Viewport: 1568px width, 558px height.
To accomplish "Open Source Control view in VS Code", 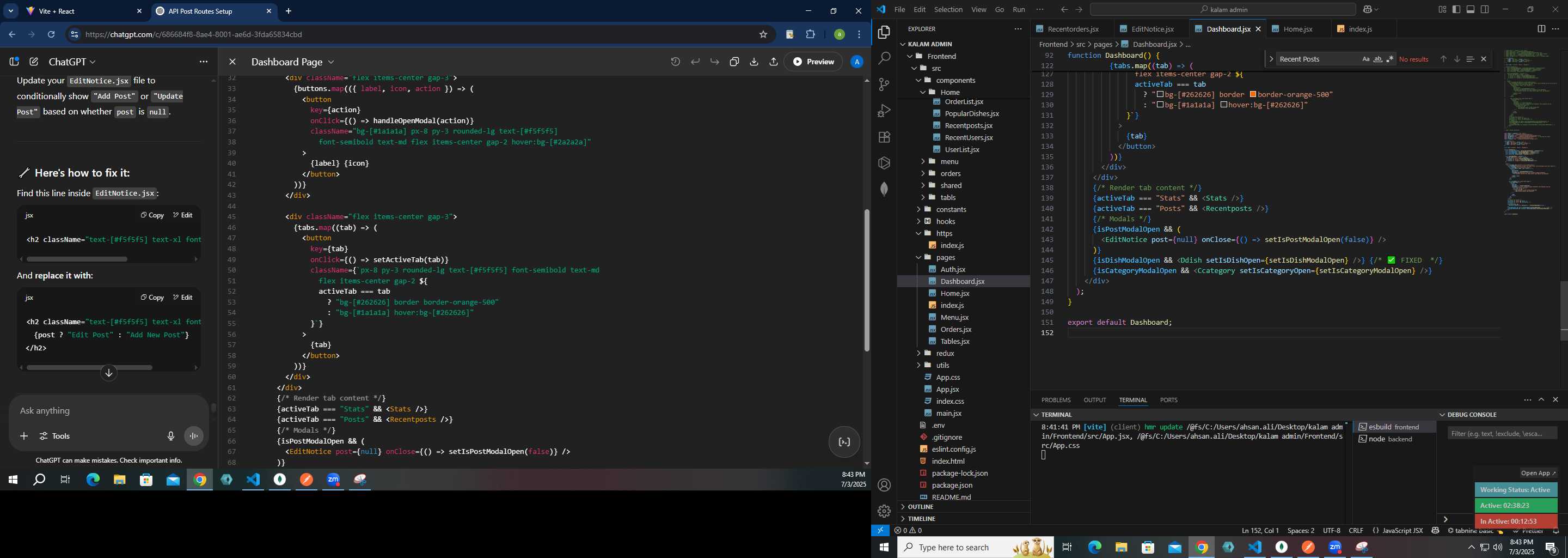I will 884,84.
